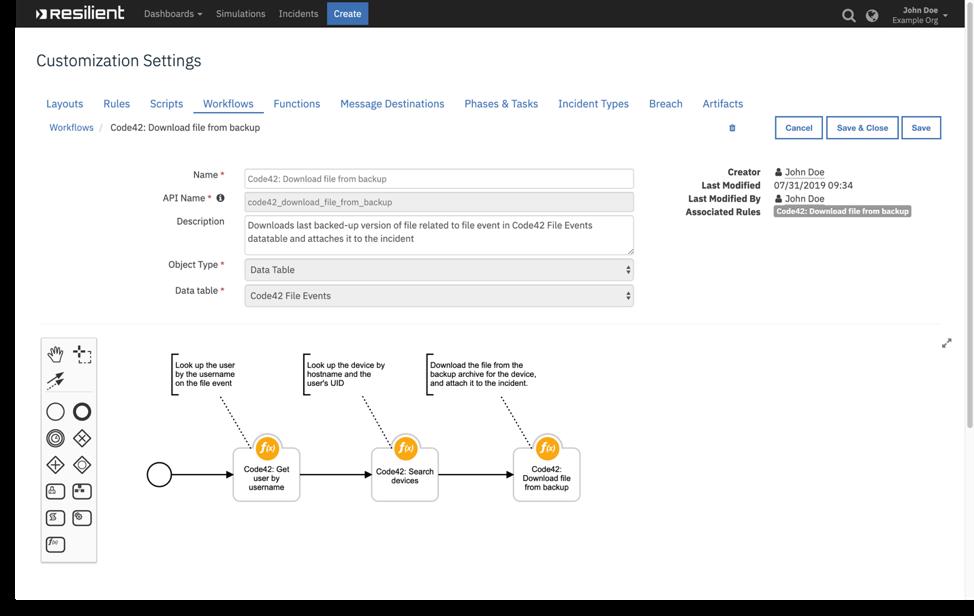Open Incidents in top navigation
Image resolution: width=974 pixels, height=616 pixels.
(298, 14)
